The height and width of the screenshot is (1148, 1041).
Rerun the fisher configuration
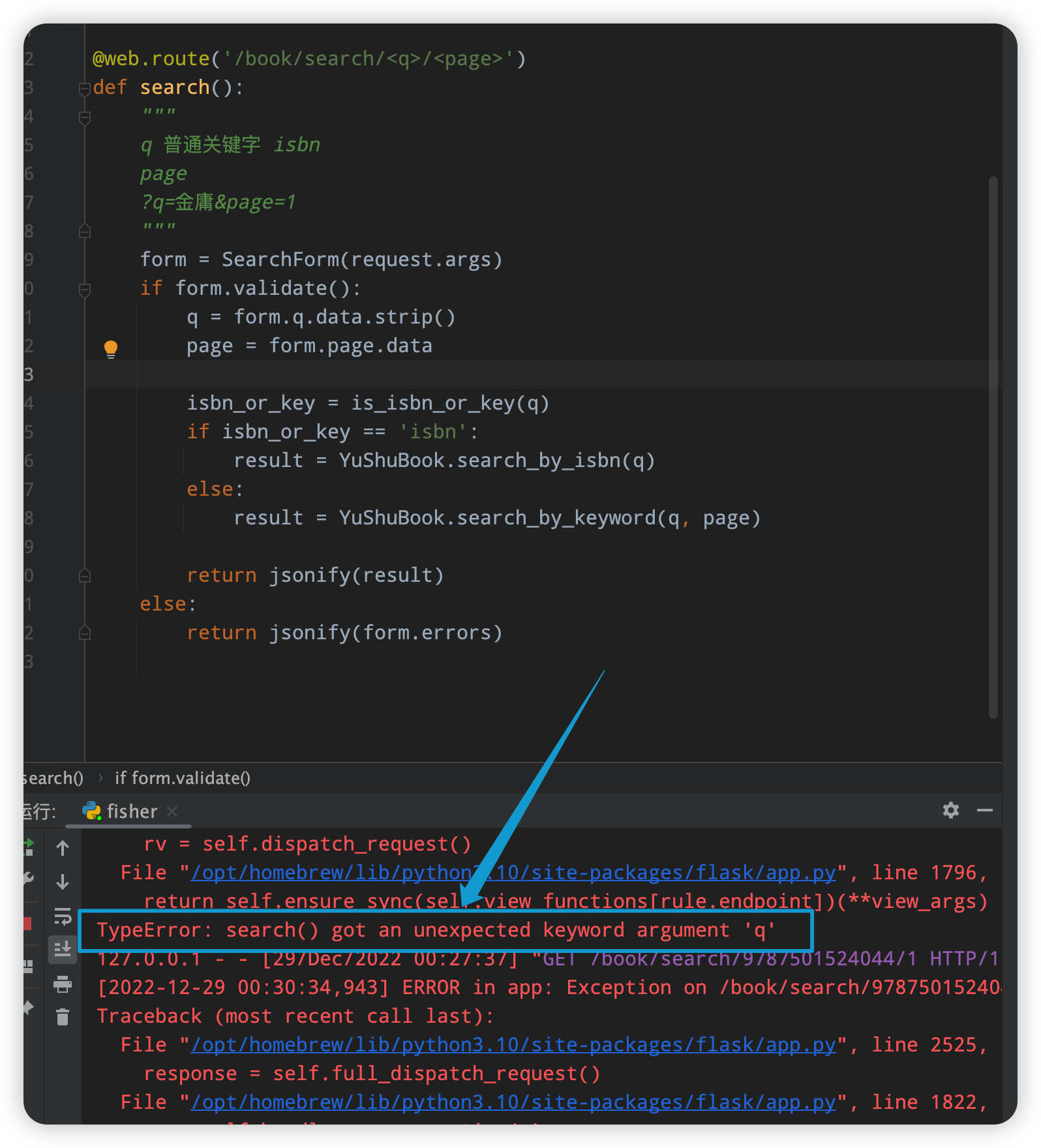click(x=29, y=847)
